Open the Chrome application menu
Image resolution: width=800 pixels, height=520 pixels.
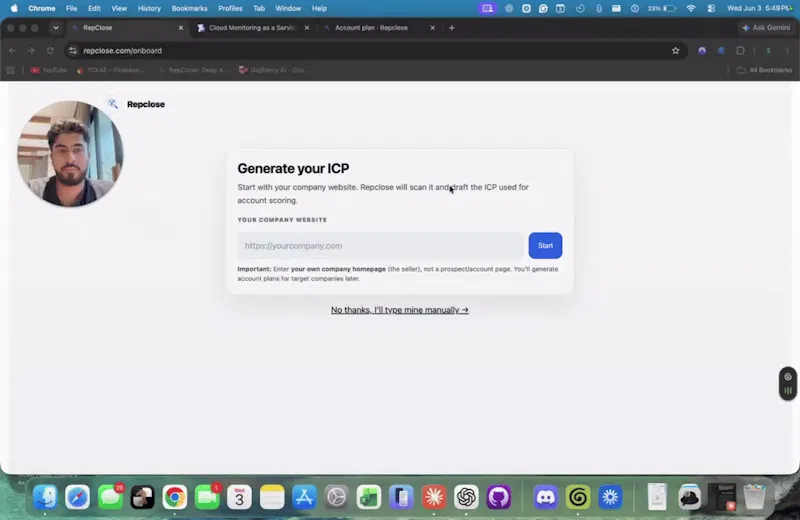(x=42, y=8)
